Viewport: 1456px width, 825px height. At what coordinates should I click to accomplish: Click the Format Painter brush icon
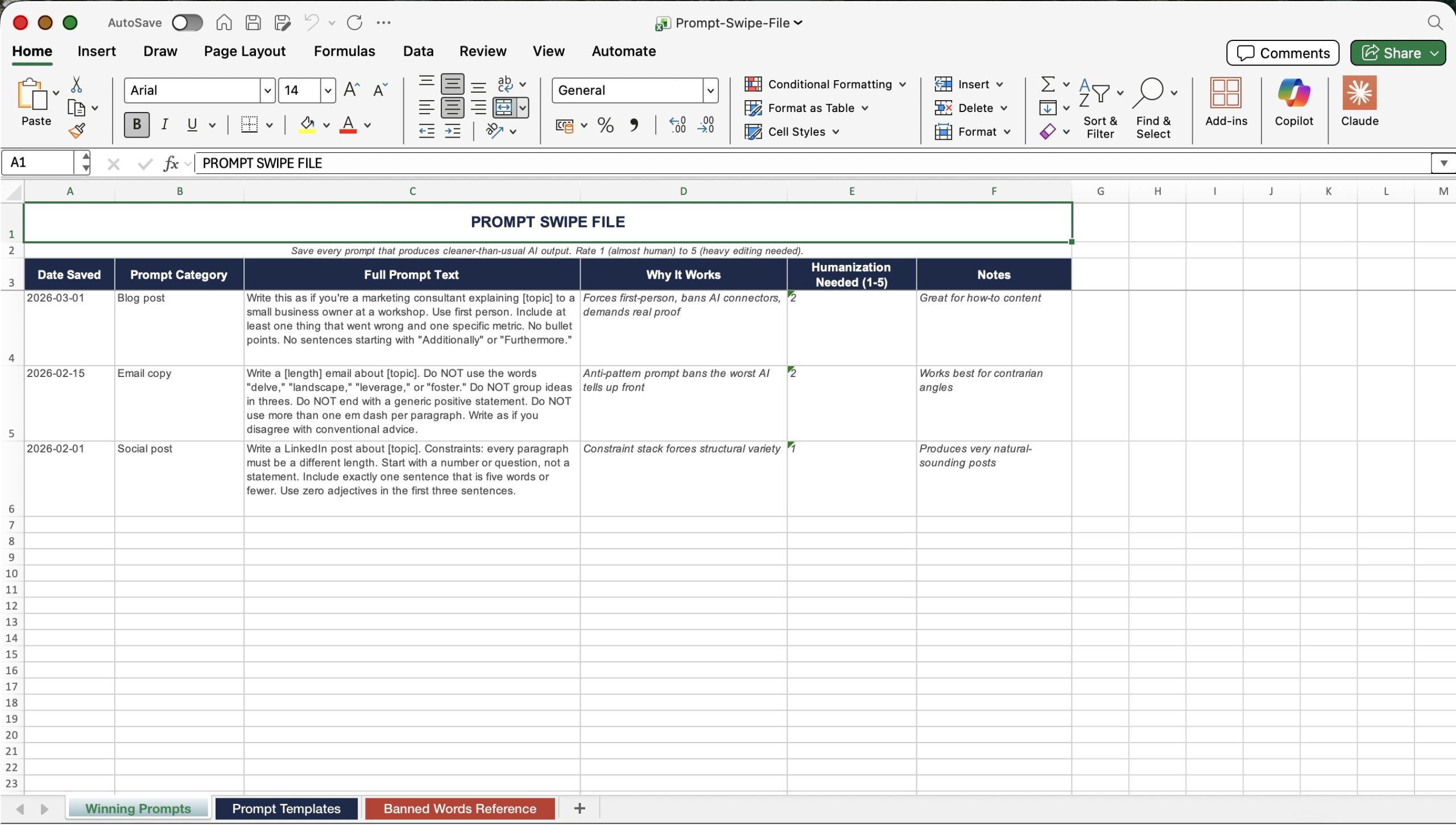(x=77, y=131)
